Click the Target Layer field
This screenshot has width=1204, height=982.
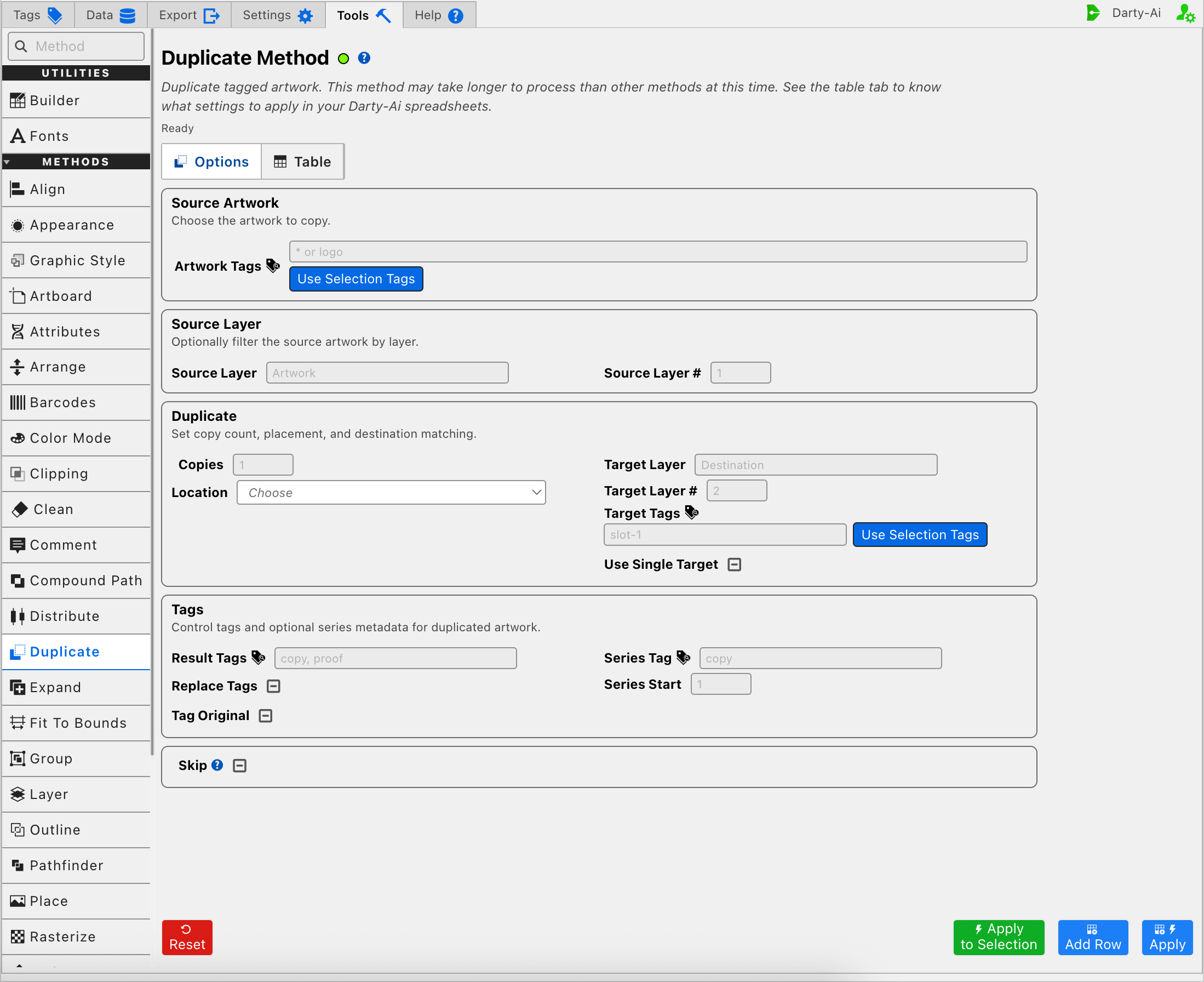816,465
